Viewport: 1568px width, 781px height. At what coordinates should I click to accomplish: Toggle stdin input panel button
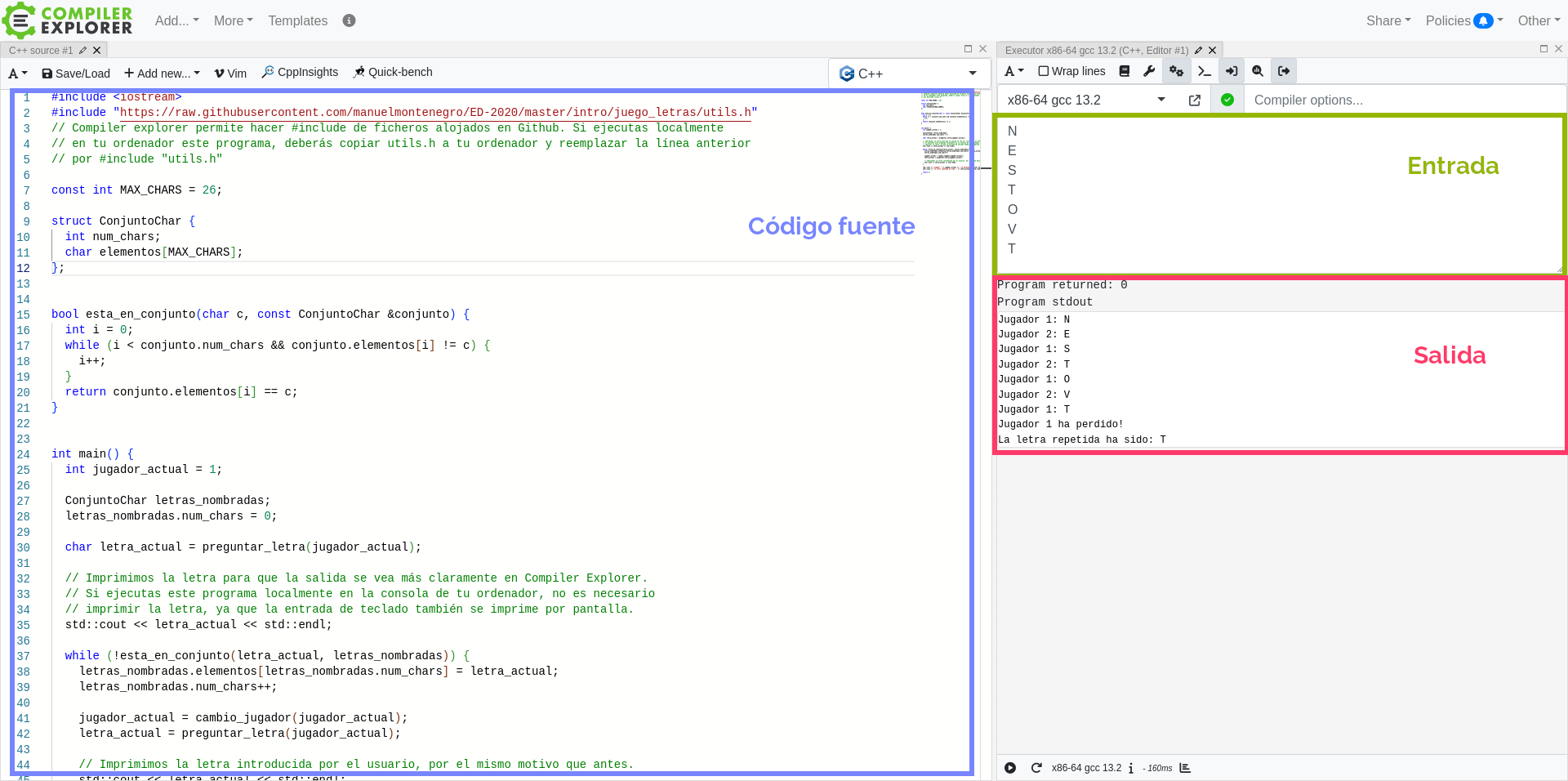coord(1232,71)
